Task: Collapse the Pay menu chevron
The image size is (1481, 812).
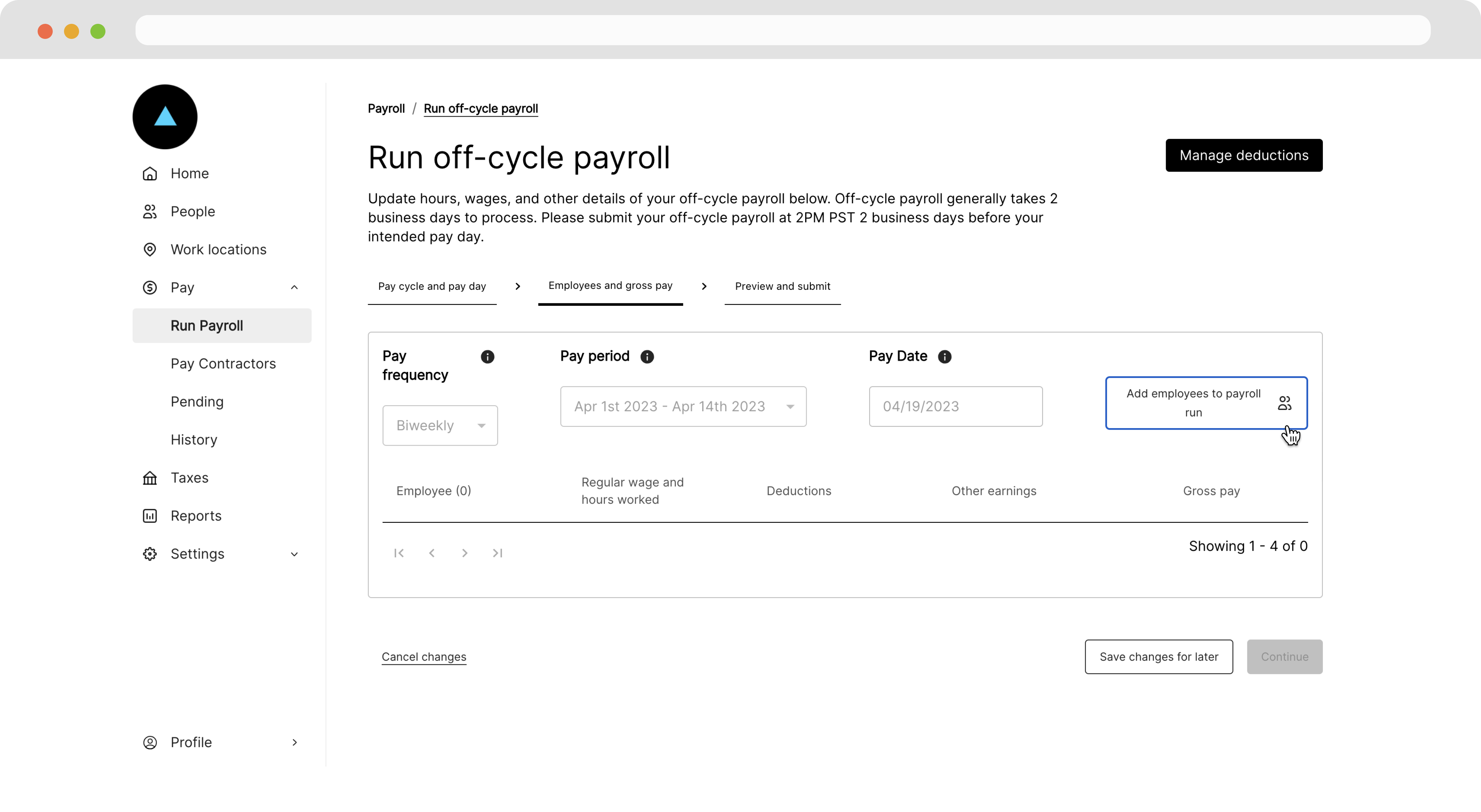Action: (294, 287)
